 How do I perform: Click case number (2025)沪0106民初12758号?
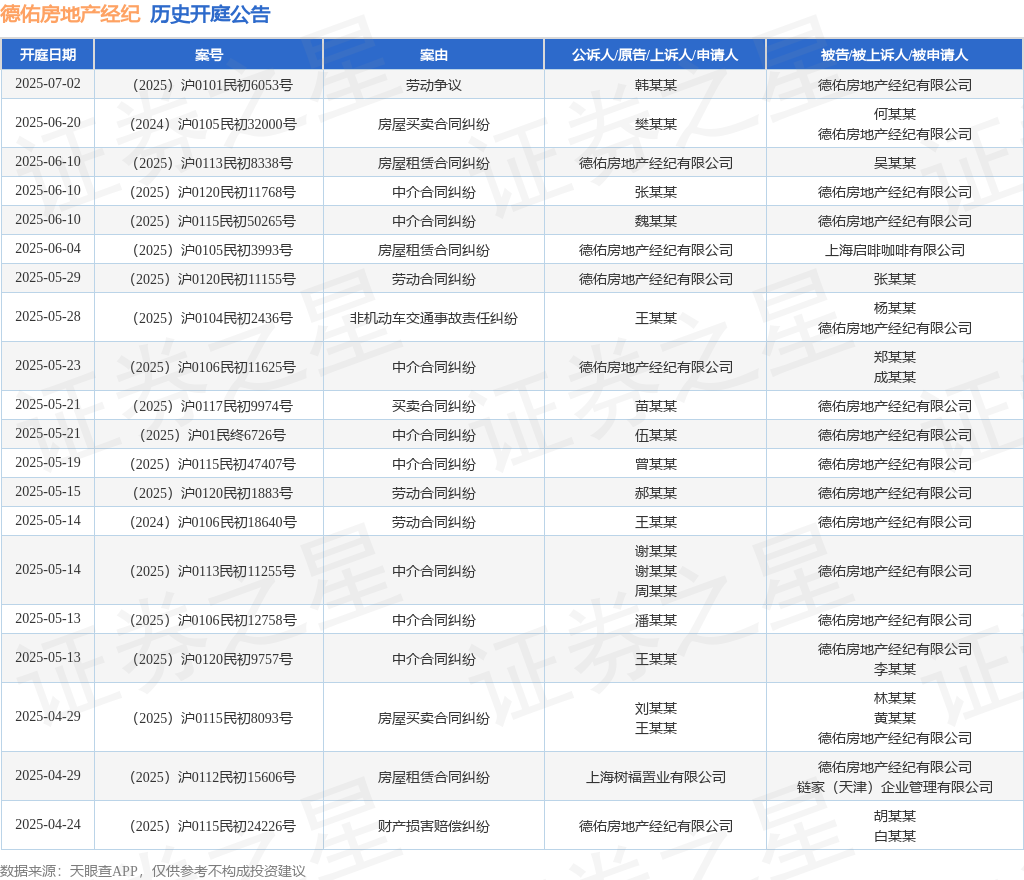point(212,620)
